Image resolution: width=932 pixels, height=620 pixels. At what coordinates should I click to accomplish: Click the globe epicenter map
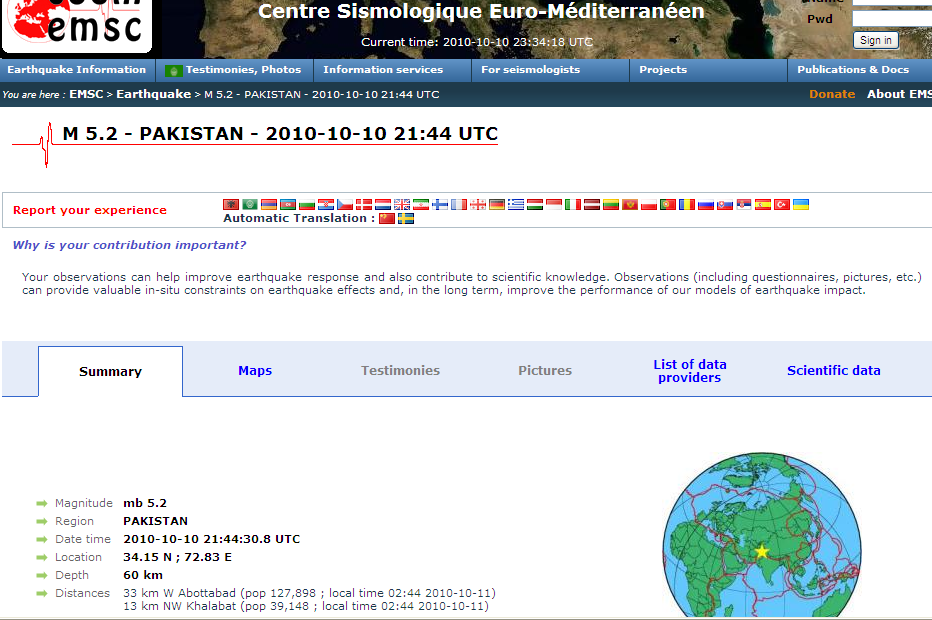pos(762,535)
